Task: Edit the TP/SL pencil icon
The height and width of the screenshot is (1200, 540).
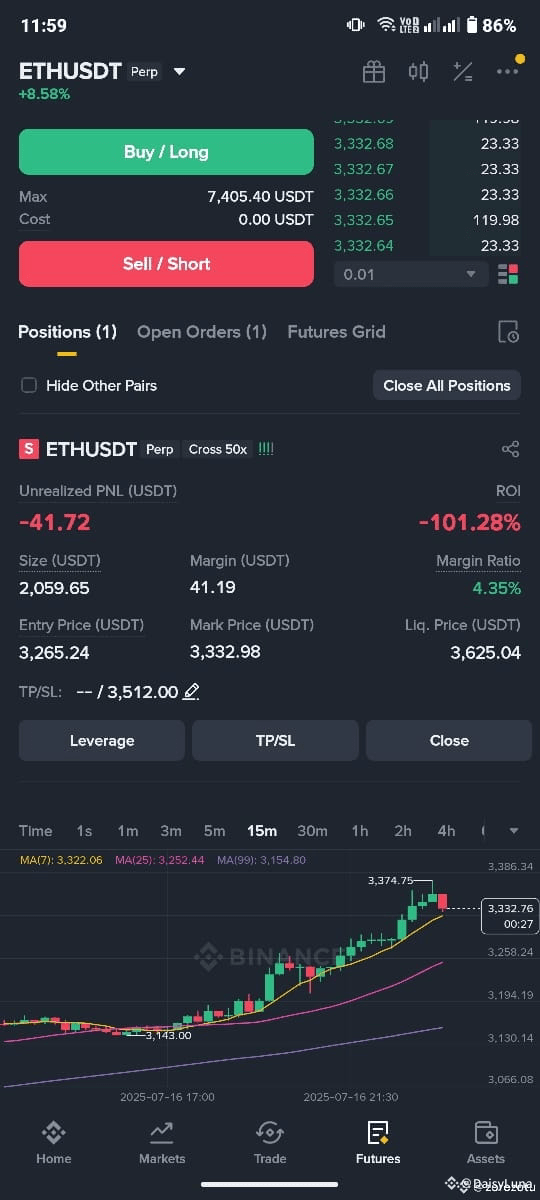Action: 191,691
